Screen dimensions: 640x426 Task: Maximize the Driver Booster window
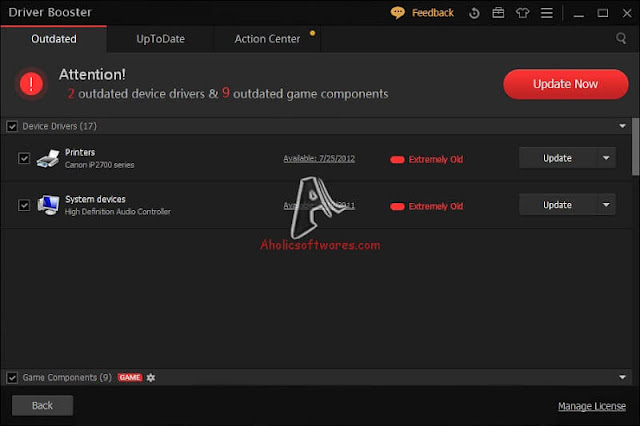[602, 13]
